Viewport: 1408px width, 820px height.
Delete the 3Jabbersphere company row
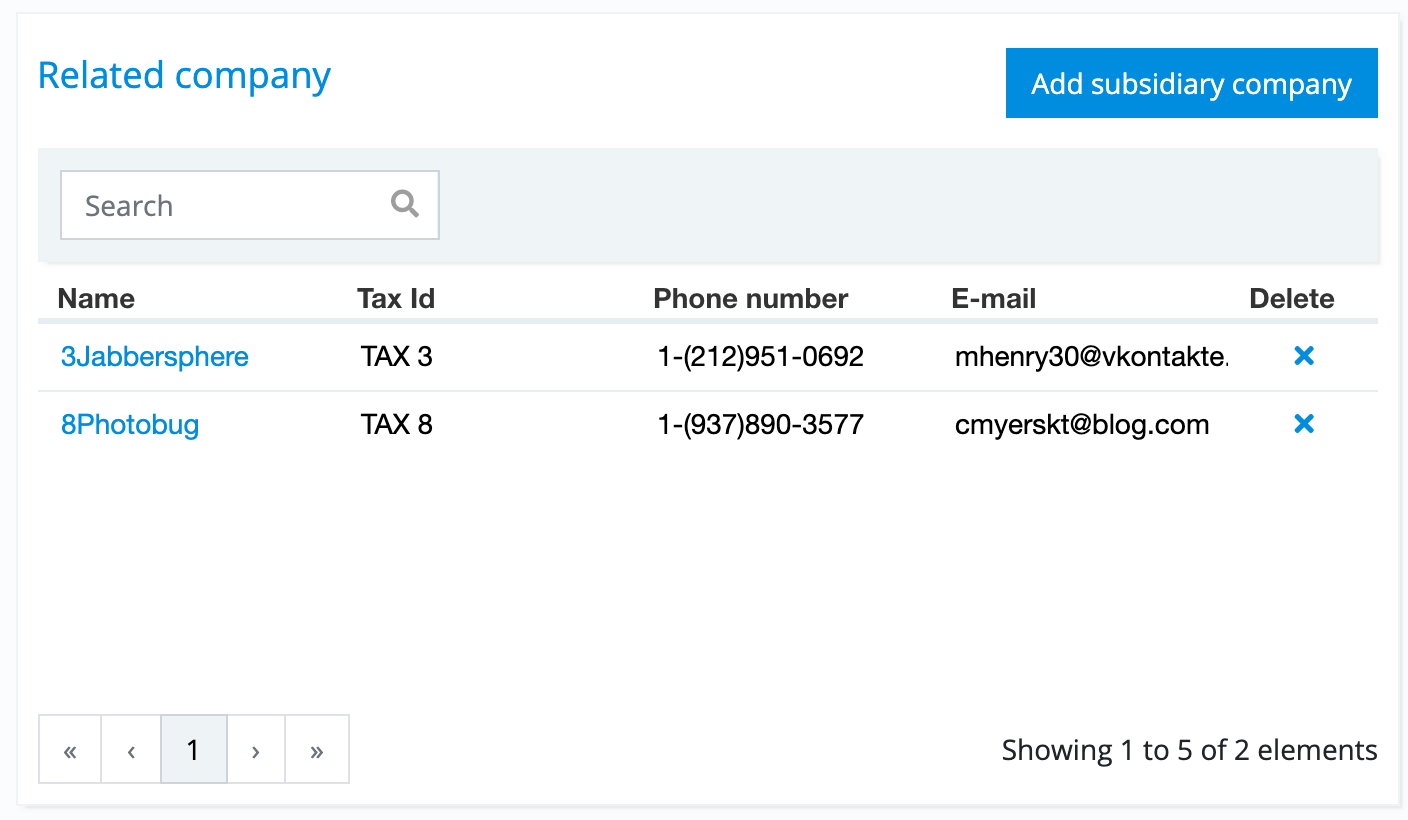click(x=1303, y=356)
